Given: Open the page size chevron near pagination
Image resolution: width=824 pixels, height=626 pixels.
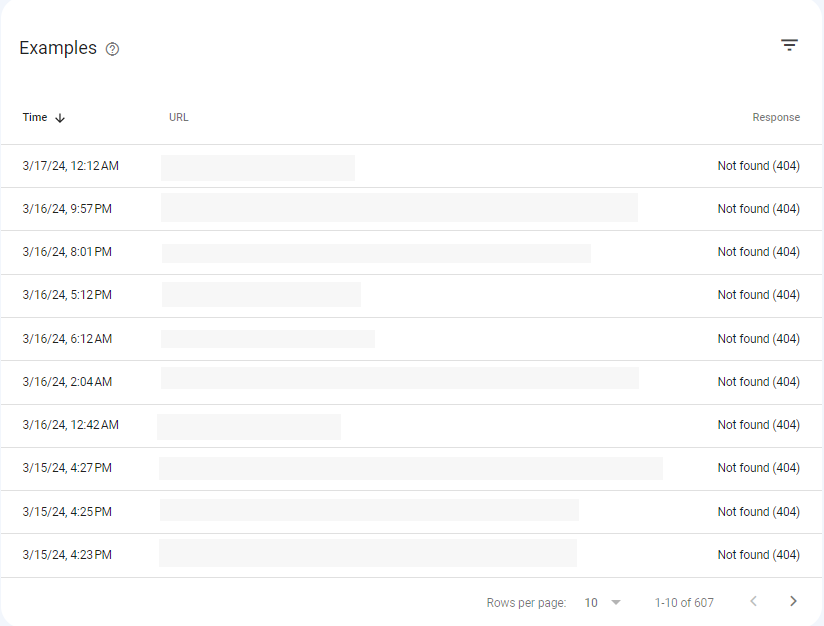Looking at the screenshot, I should click(616, 602).
